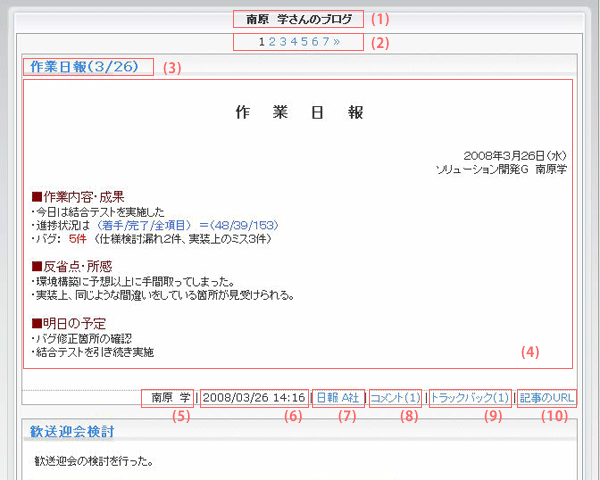The width and height of the screenshot is (600, 480).
Task: Click the heading 作 業 日 報
Action: pos(299,113)
